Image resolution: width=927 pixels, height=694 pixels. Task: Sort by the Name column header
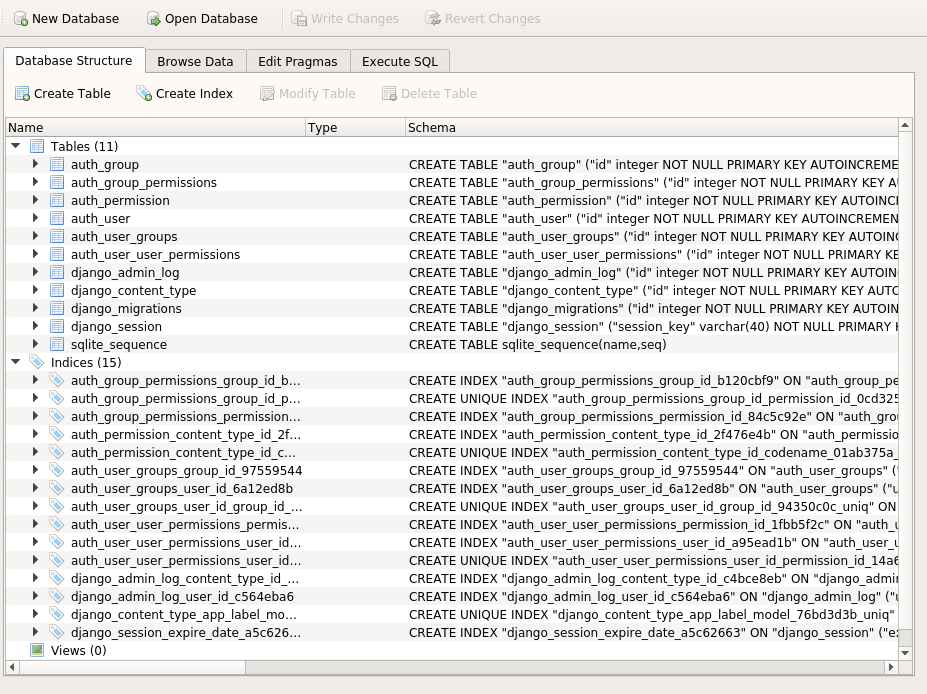[156, 128]
